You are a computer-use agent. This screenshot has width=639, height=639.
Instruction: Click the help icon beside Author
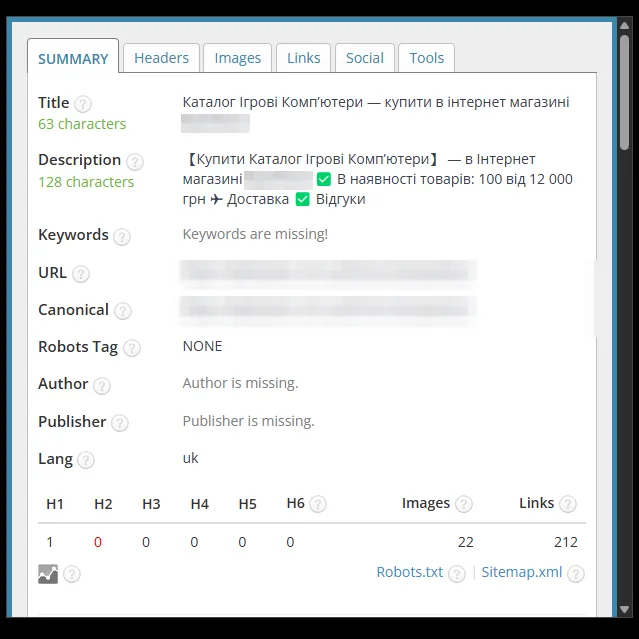(x=102, y=386)
